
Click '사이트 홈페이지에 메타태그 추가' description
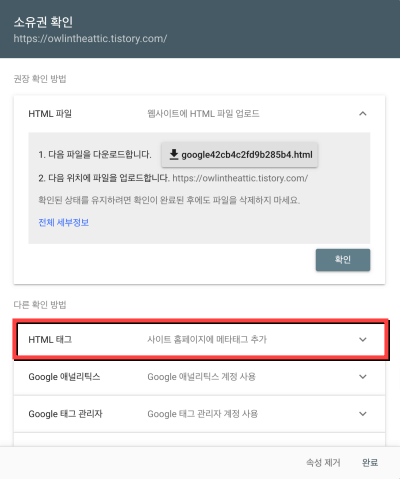(207, 340)
